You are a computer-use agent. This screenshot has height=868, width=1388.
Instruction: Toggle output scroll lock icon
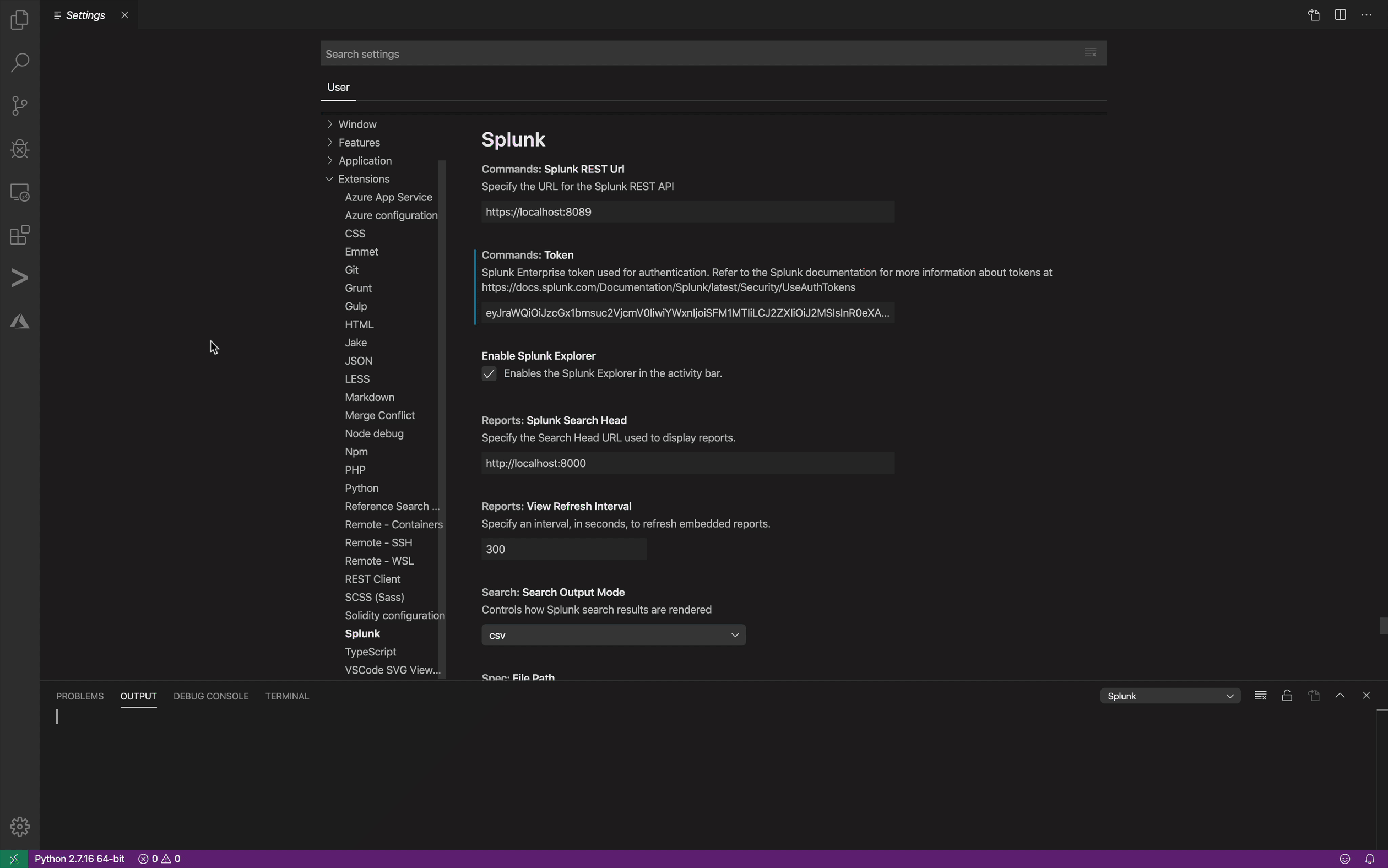pos(1287,696)
